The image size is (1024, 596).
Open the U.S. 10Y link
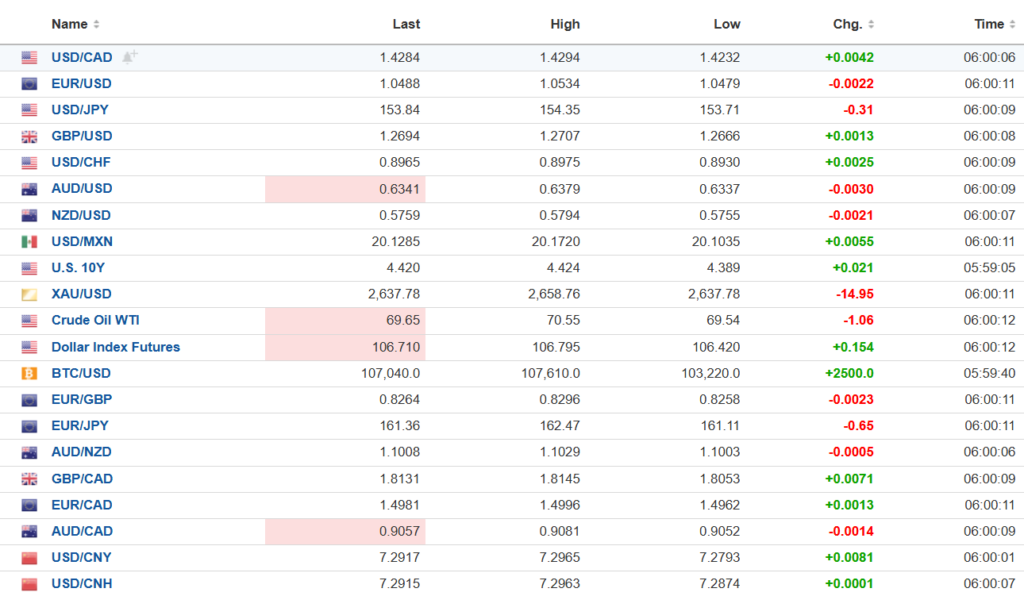coord(79,268)
